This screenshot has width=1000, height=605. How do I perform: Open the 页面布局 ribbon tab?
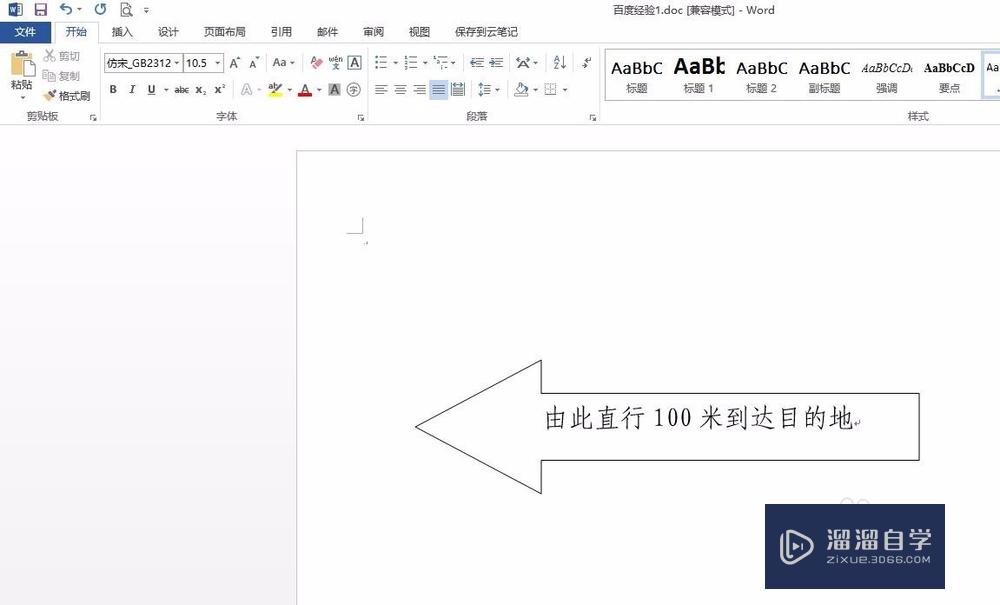tap(224, 31)
